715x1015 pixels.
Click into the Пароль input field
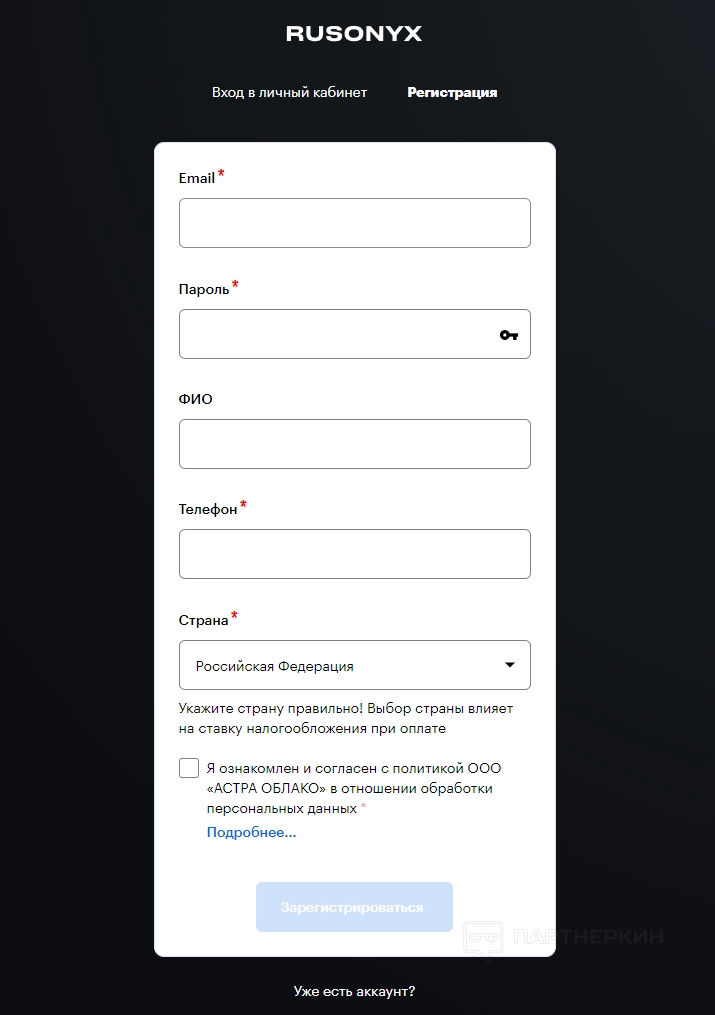point(335,334)
